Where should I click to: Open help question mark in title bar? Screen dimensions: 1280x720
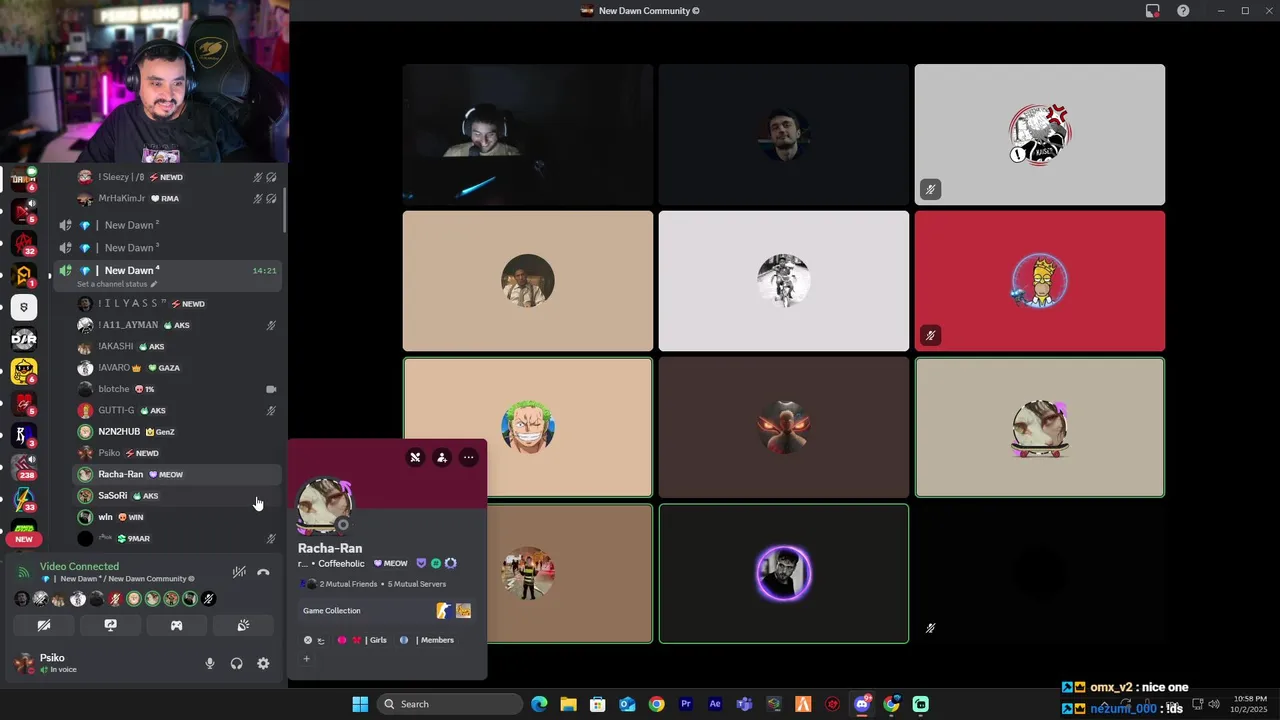1183,11
